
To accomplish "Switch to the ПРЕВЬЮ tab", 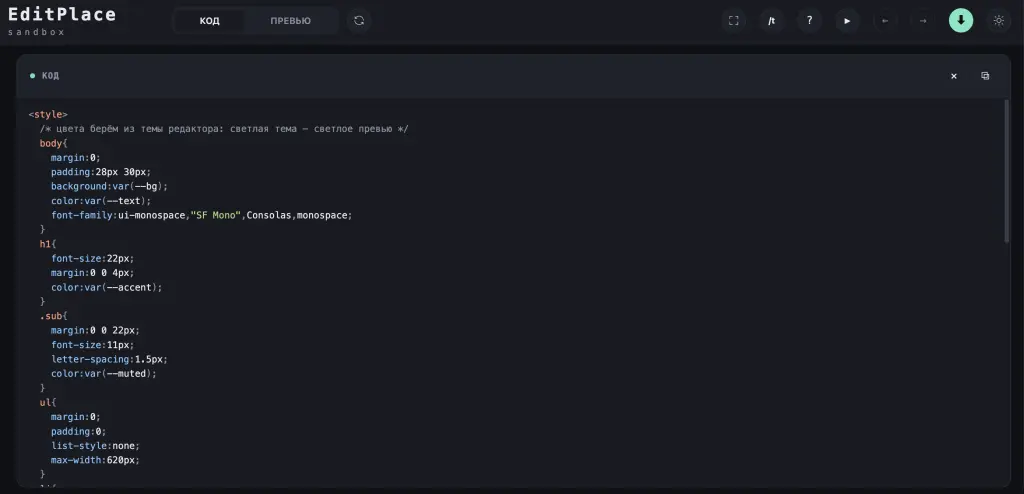I will tap(291, 21).
